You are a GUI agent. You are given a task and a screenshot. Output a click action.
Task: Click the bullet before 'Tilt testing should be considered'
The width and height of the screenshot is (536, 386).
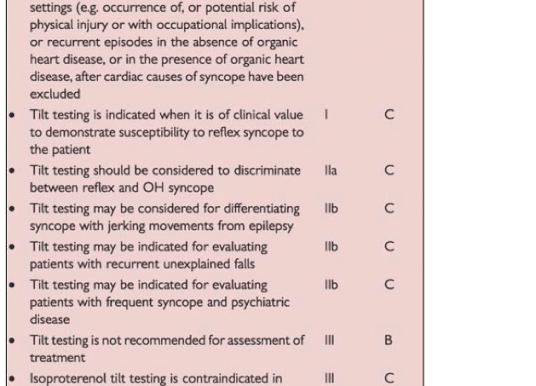[12, 170]
